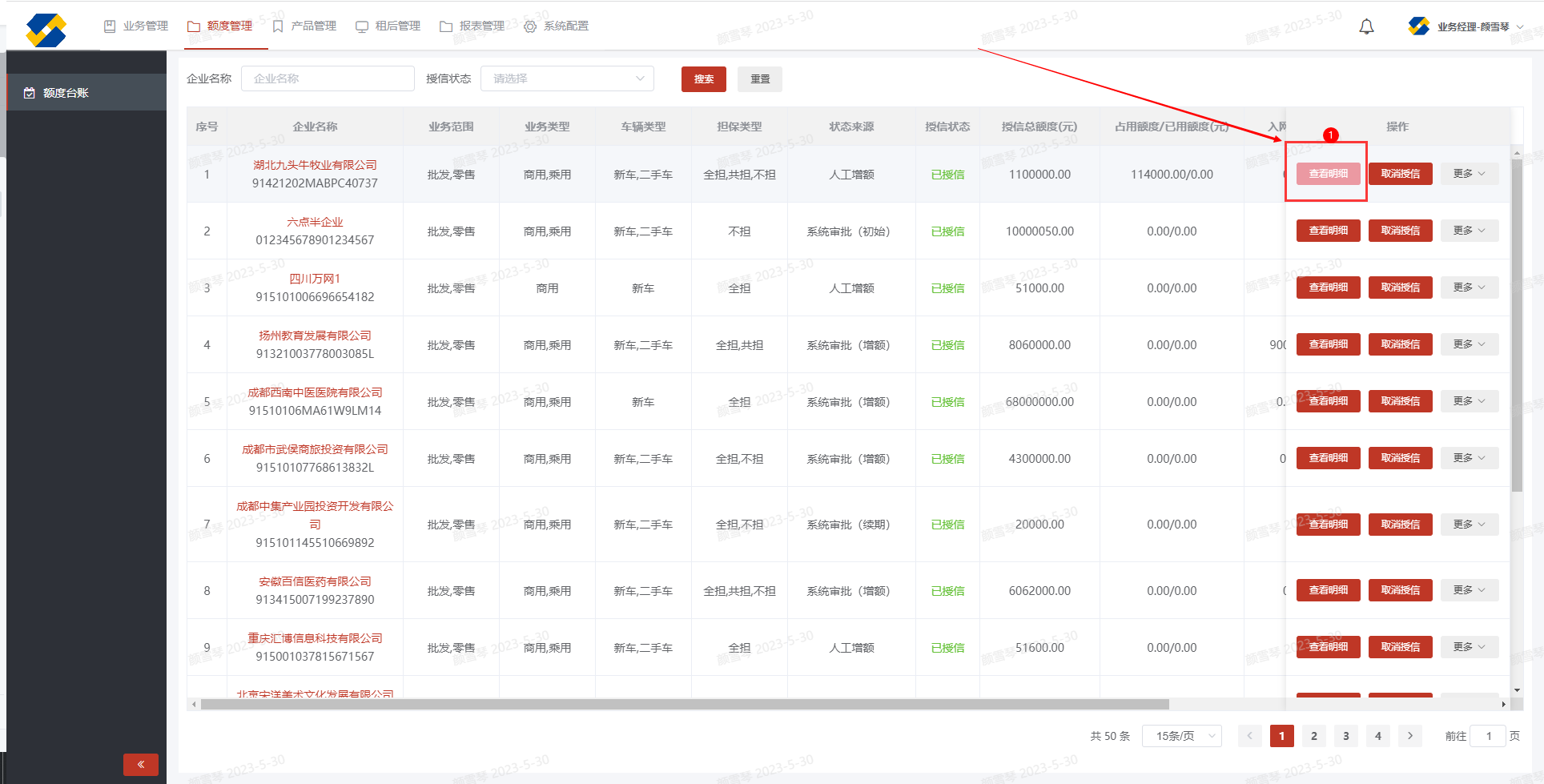Click 取消授信 for 四川万网1 row
The height and width of the screenshot is (784, 1544).
pyautogui.click(x=1400, y=287)
